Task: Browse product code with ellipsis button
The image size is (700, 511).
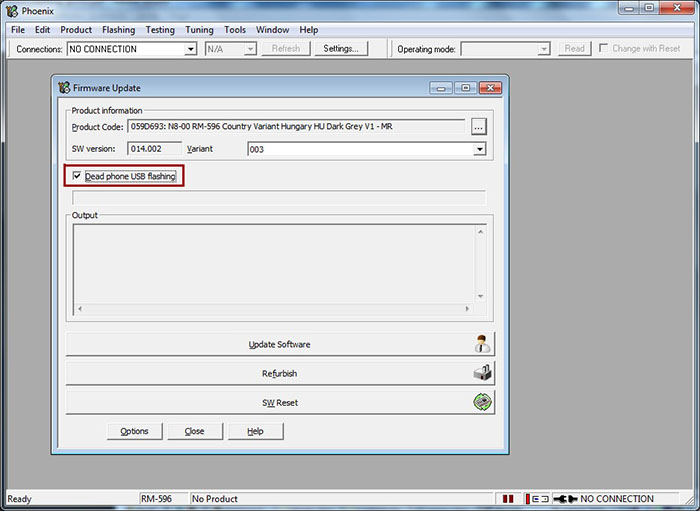Action: (479, 127)
